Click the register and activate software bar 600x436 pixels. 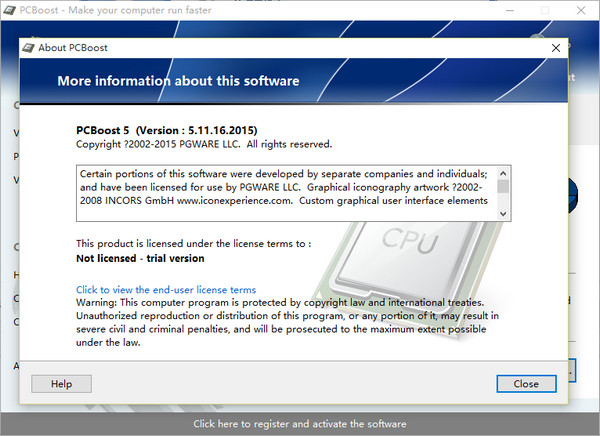tap(300, 424)
